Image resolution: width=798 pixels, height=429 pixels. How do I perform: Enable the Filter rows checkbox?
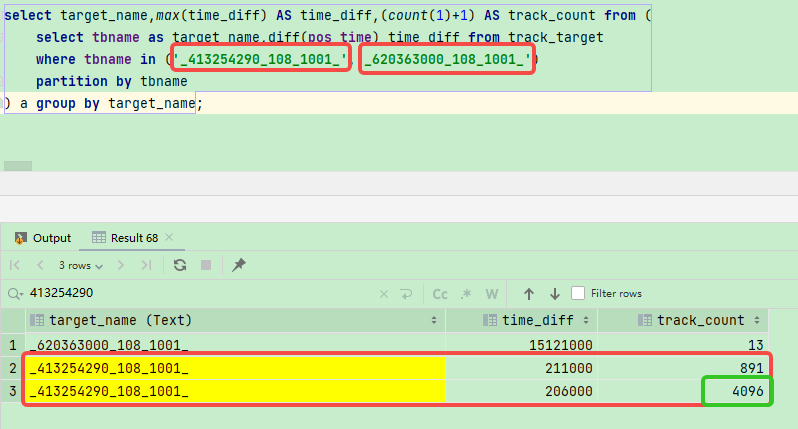(x=578, y=293)
